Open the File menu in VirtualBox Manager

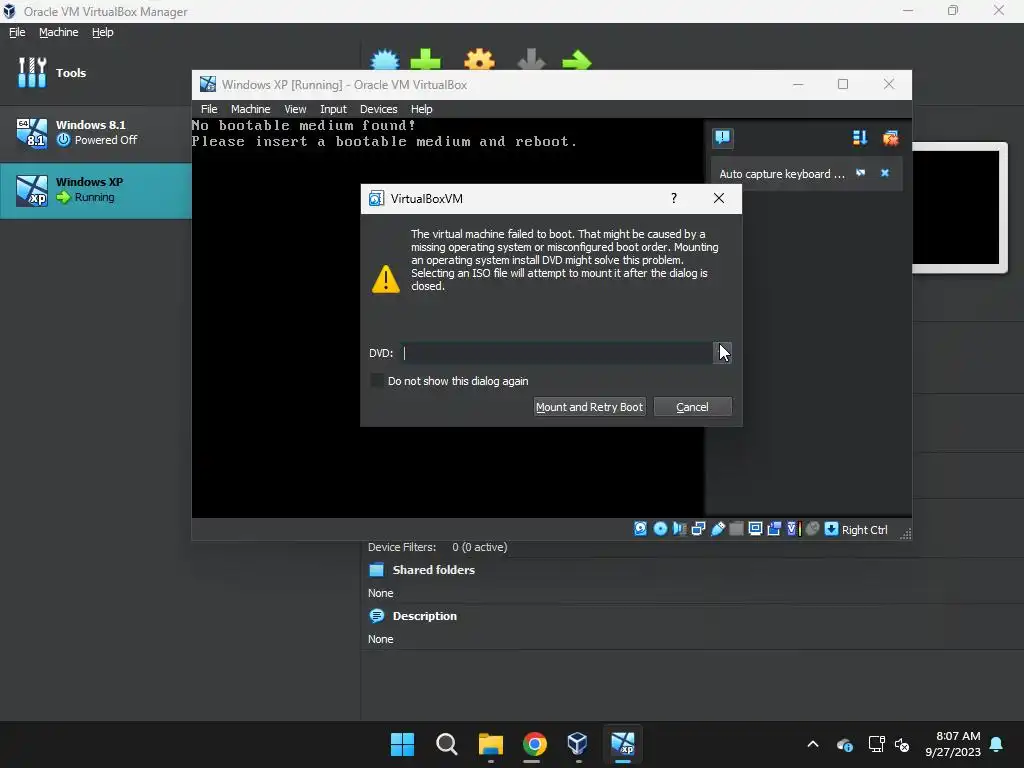coord(17,32)
